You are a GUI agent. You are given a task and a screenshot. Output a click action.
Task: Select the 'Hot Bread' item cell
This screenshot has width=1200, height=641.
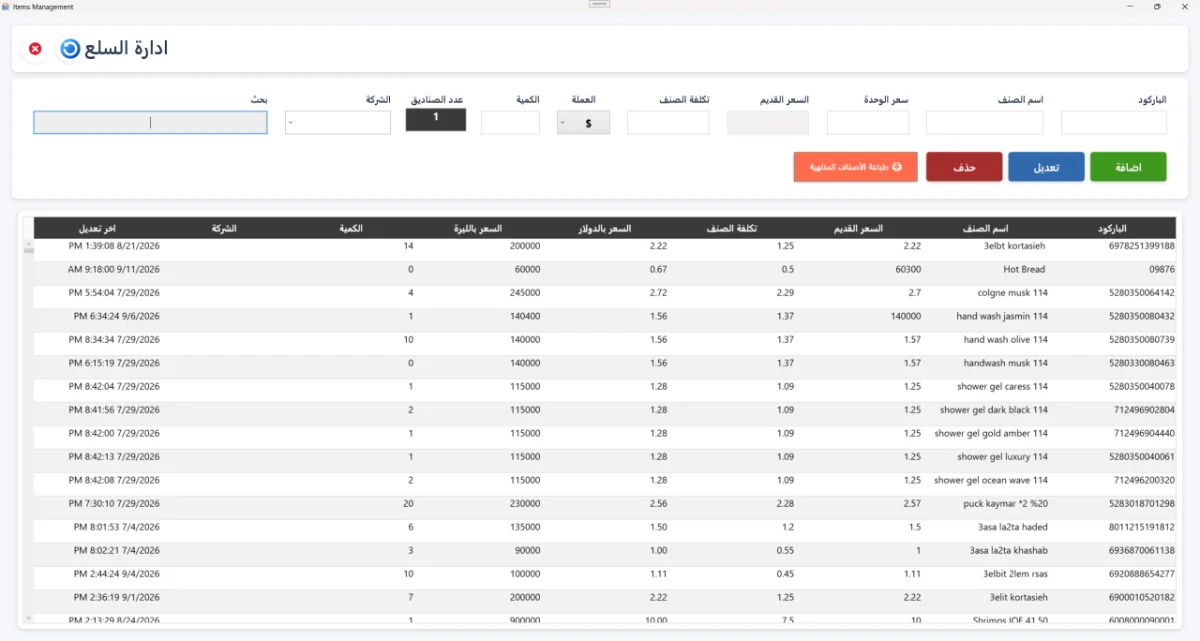pos(1026,269)
